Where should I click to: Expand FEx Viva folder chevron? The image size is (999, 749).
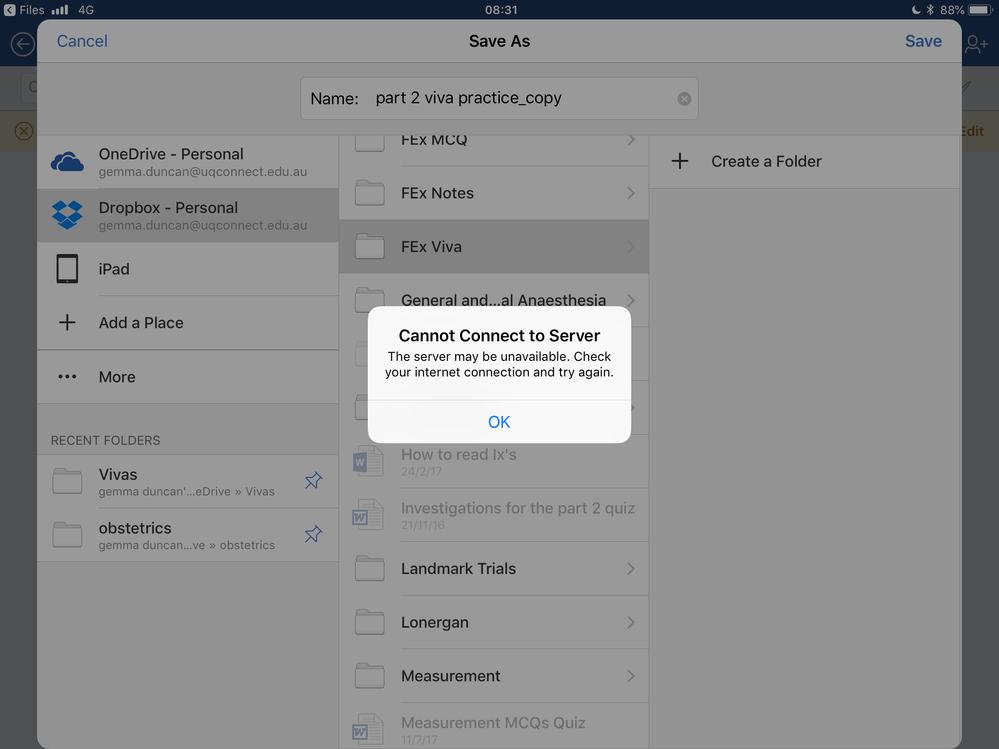pos(631,246)
